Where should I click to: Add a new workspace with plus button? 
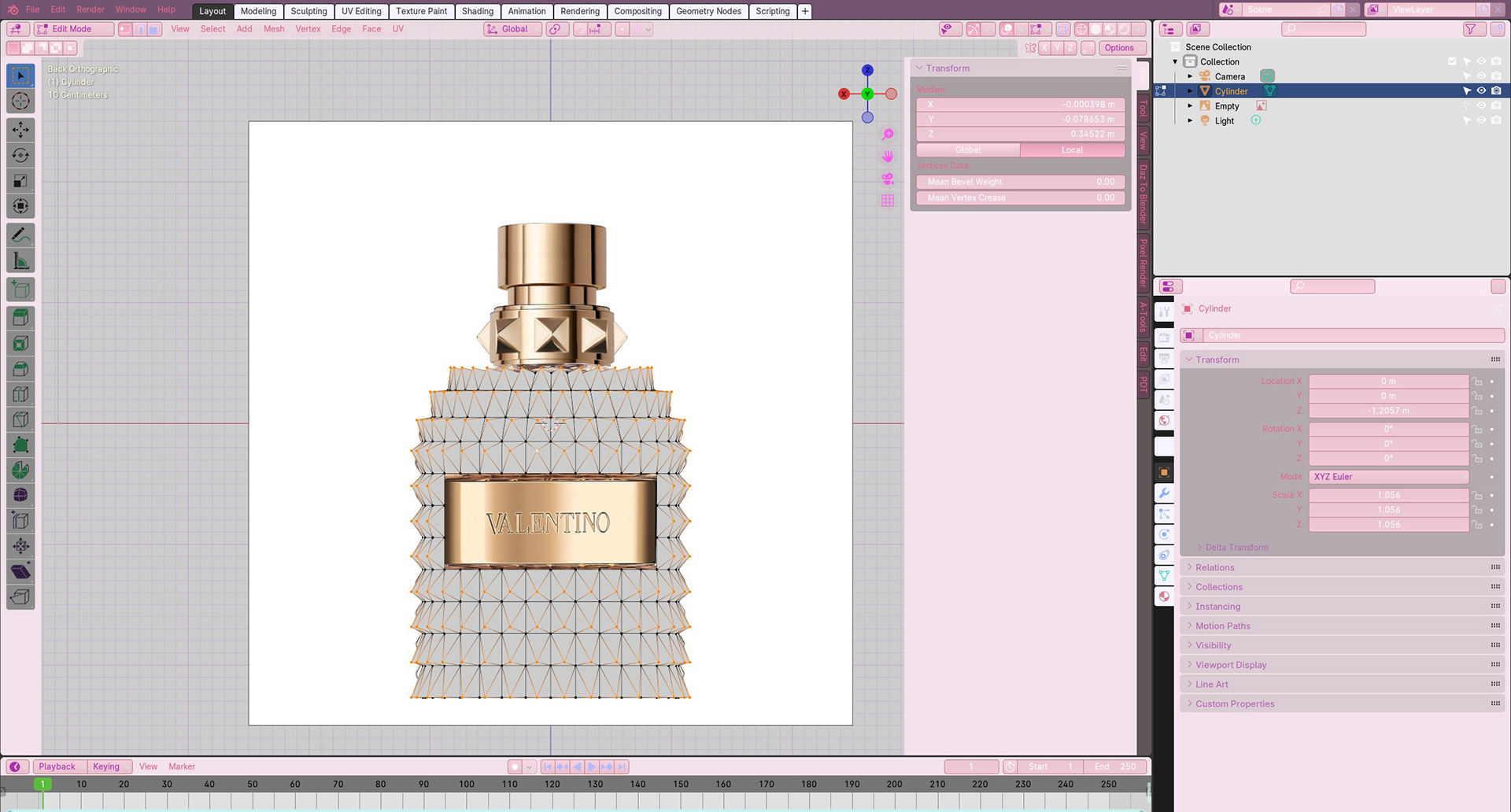click(x=805, y=11)
